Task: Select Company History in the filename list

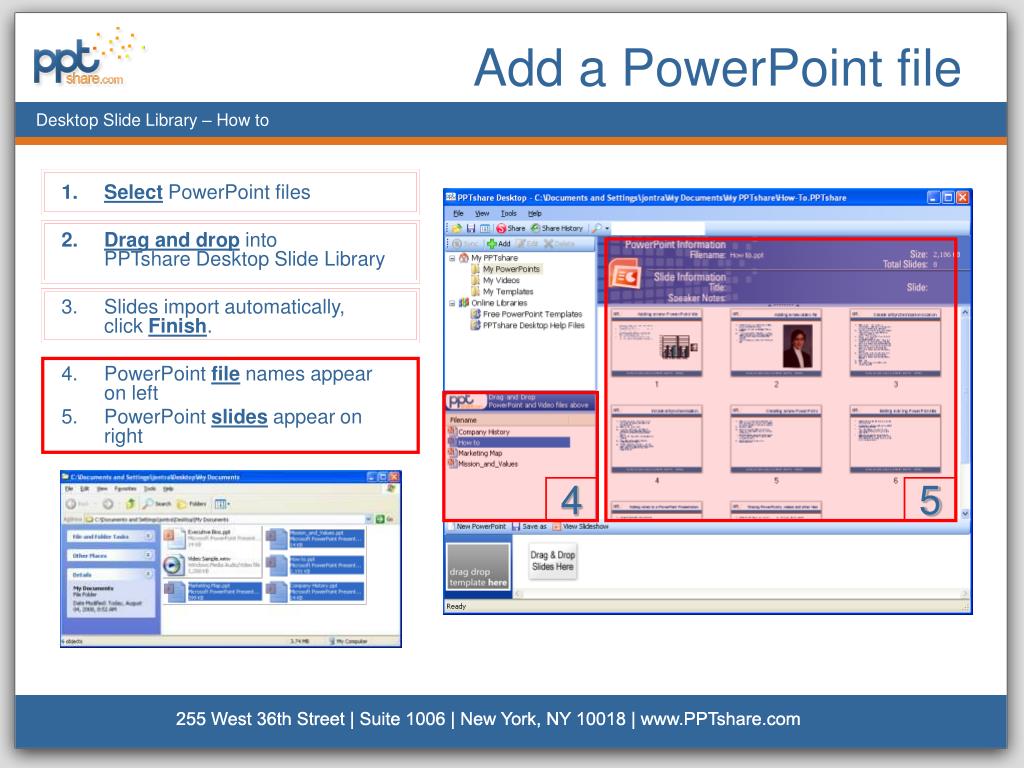Action: pyautogui.click(x=479, y=432)
